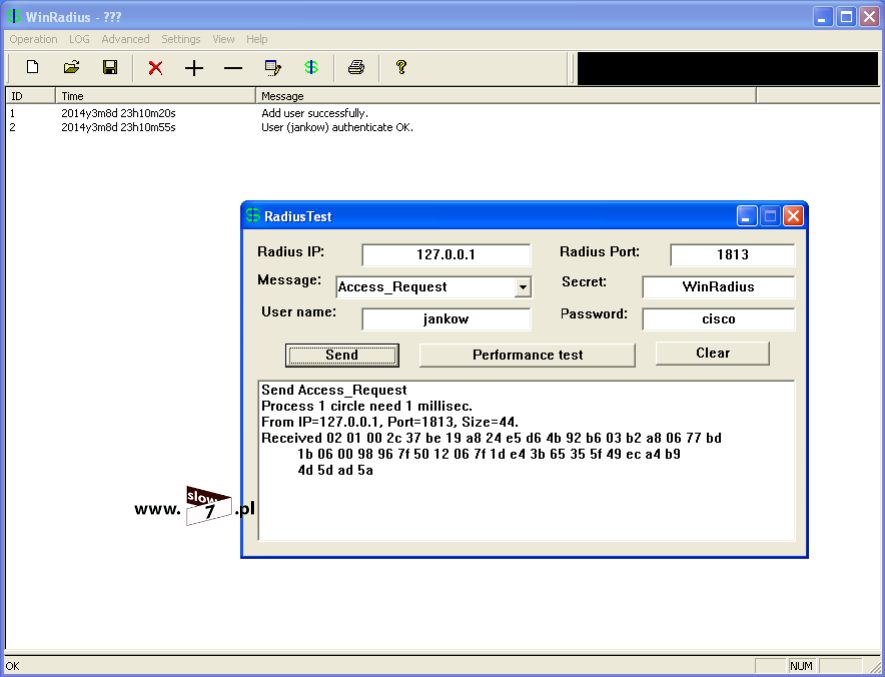
Task: Open the Advanced menu
Action: tap(125, 39)
